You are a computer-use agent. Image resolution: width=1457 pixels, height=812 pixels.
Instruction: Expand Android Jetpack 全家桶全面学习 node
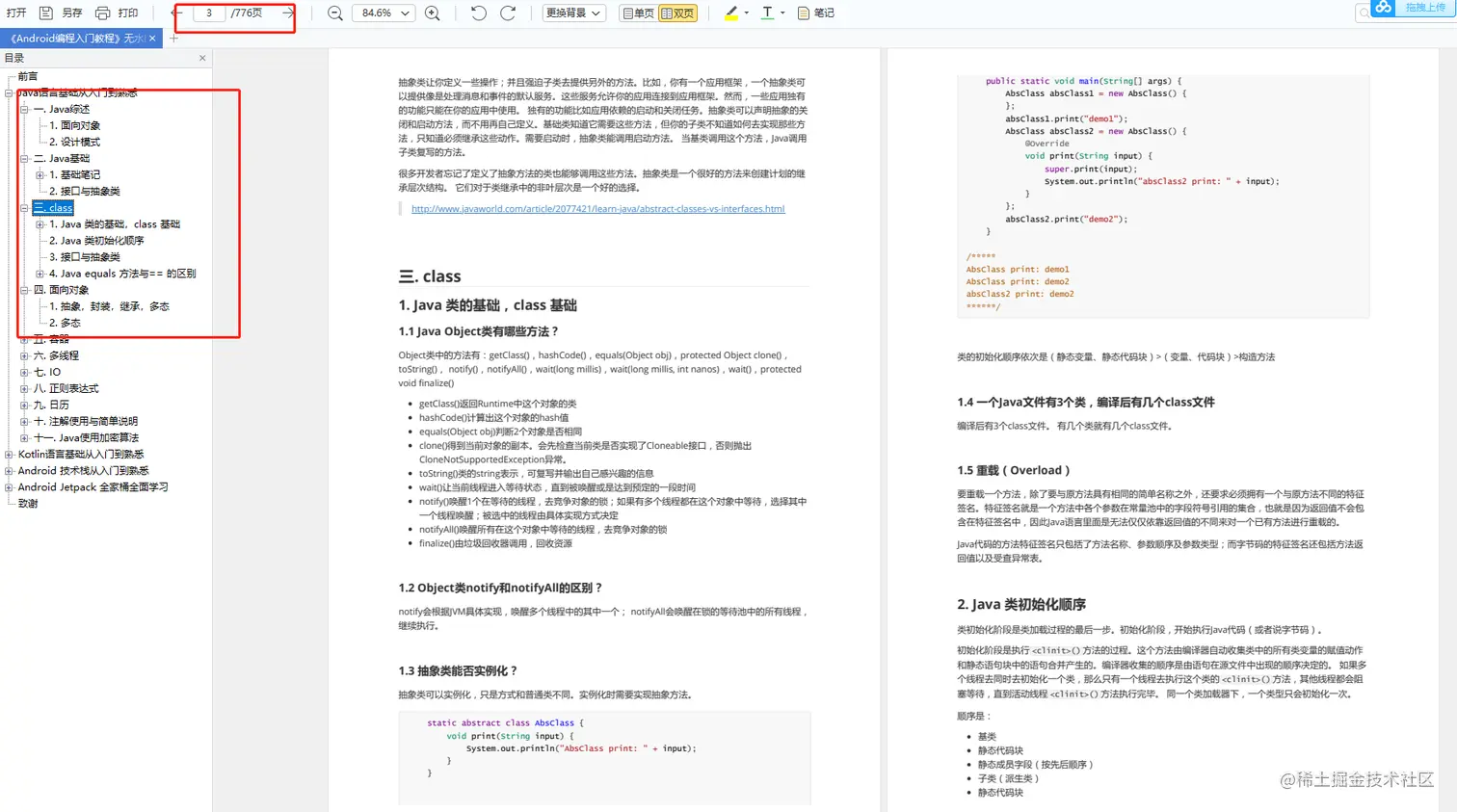tap(9, 487)
